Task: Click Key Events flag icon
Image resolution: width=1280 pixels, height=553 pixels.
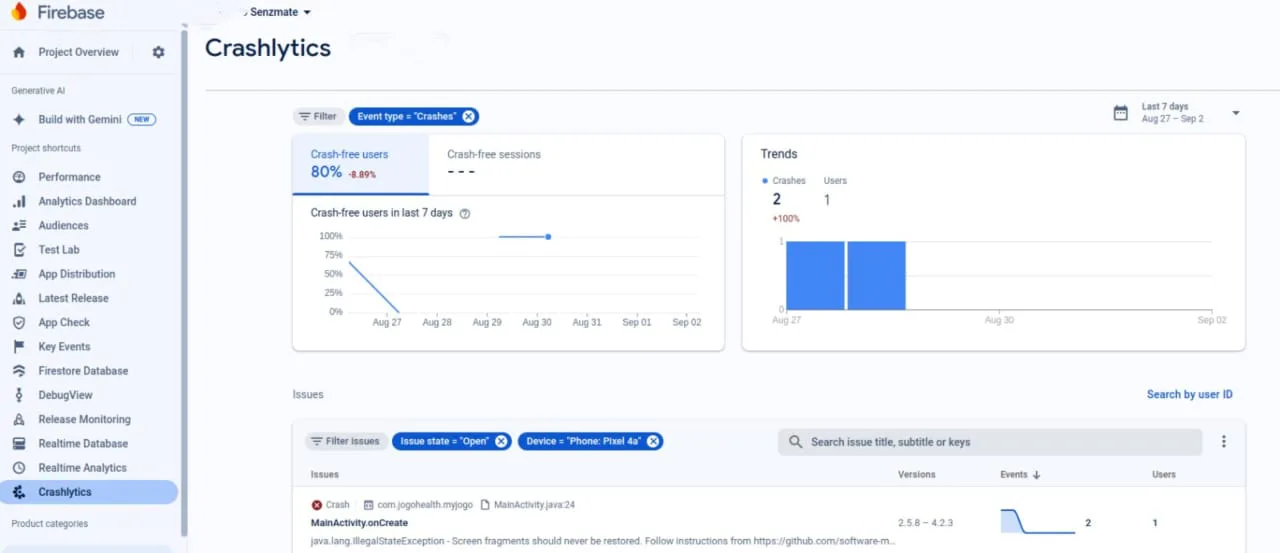Action: (19, 347)
